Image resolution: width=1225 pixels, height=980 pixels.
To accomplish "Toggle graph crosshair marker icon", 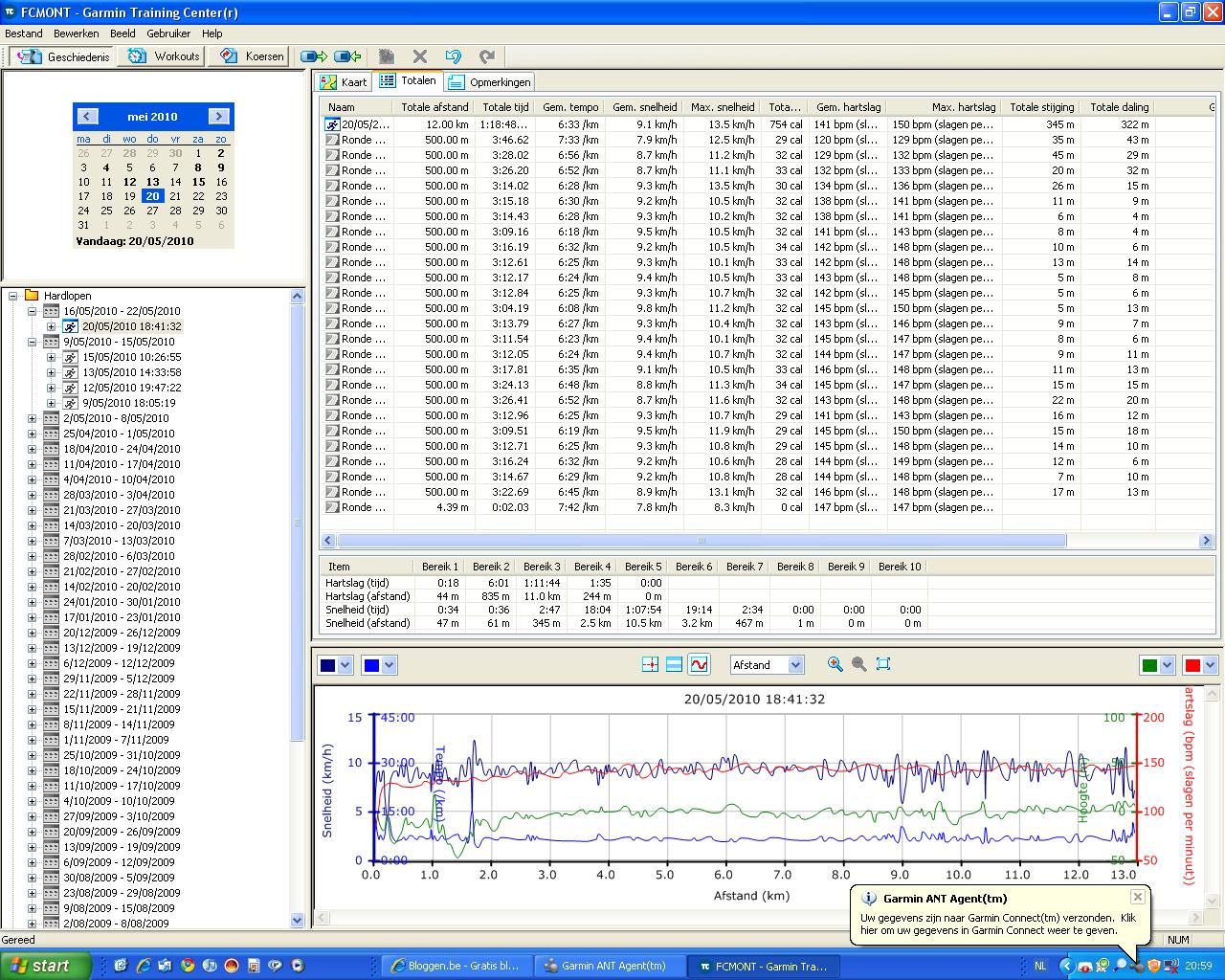I will (x=650, y=664).
